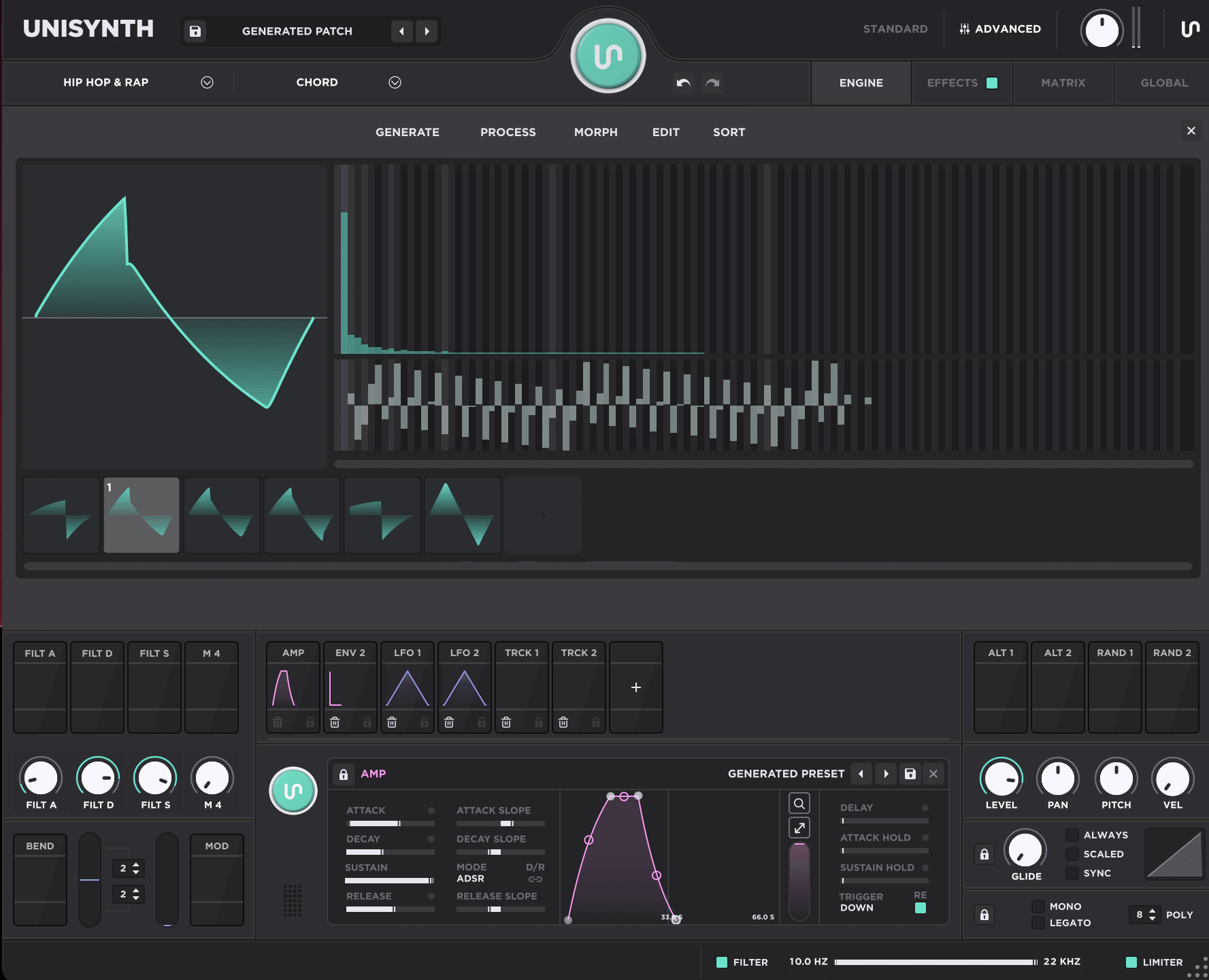Image resolution: width=1209 pixels, height=980 pixels.
Task: Add a new modulator slot with plus
Action: coord(635,687)
